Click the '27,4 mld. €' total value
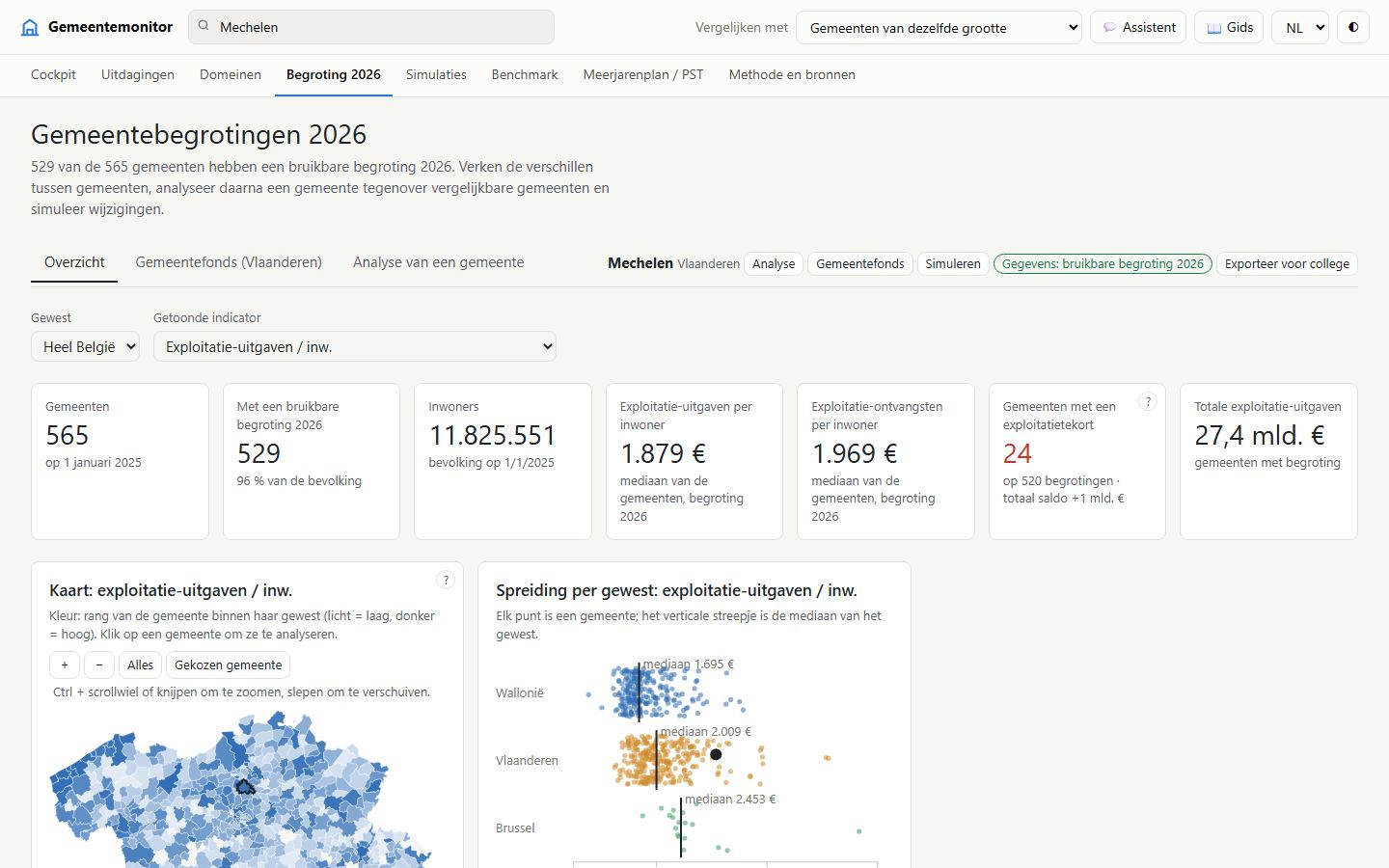The image size is (1389, 868). [1260, 435]
